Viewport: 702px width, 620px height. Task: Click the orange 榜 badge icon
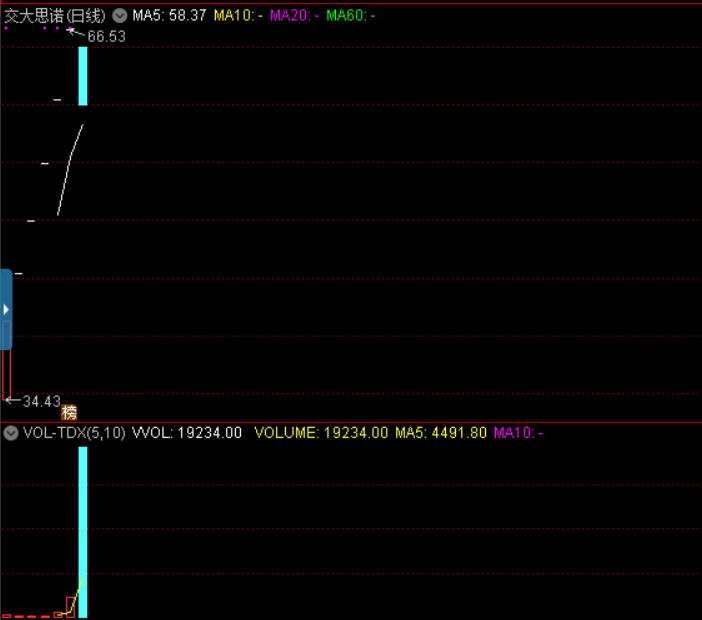[69, 412]
